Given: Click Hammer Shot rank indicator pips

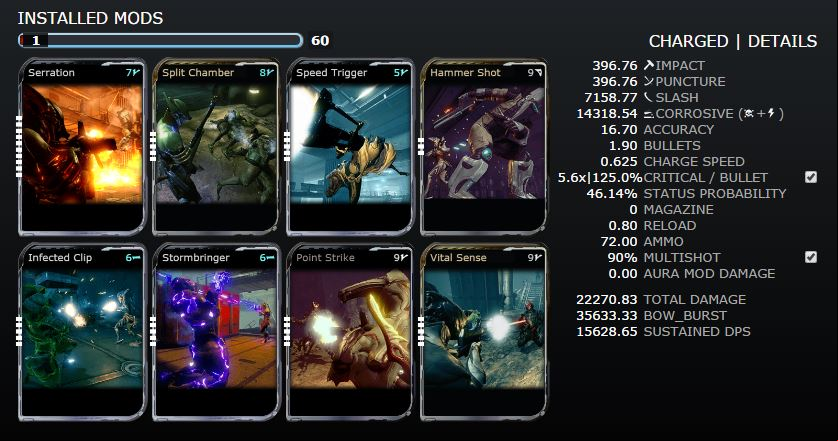Looking at the screenshot, I should coord(421,146).
